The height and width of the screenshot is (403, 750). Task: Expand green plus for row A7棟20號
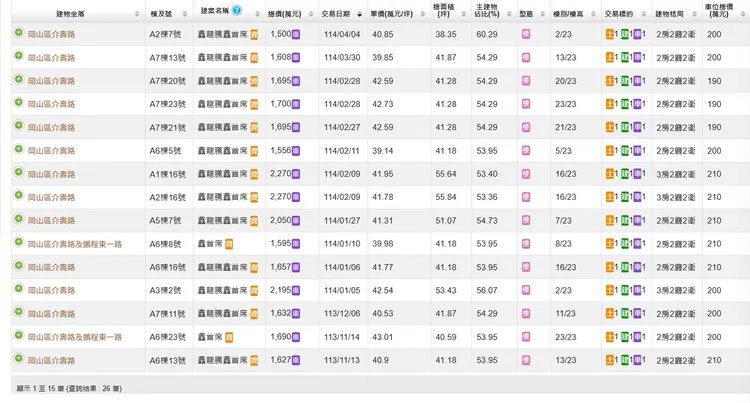[19, 79]
